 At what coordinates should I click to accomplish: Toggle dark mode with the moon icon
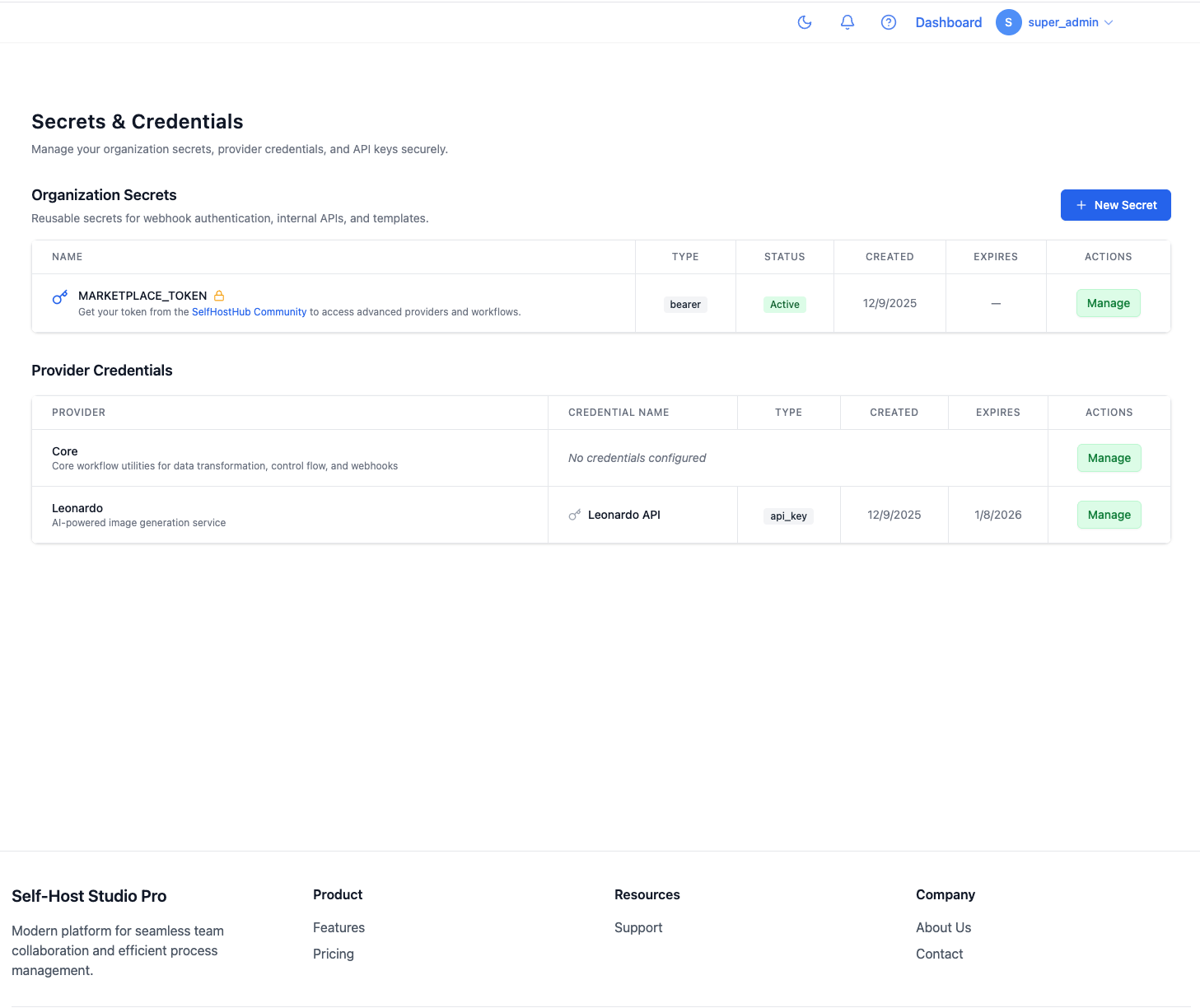(x=805, y=22)
